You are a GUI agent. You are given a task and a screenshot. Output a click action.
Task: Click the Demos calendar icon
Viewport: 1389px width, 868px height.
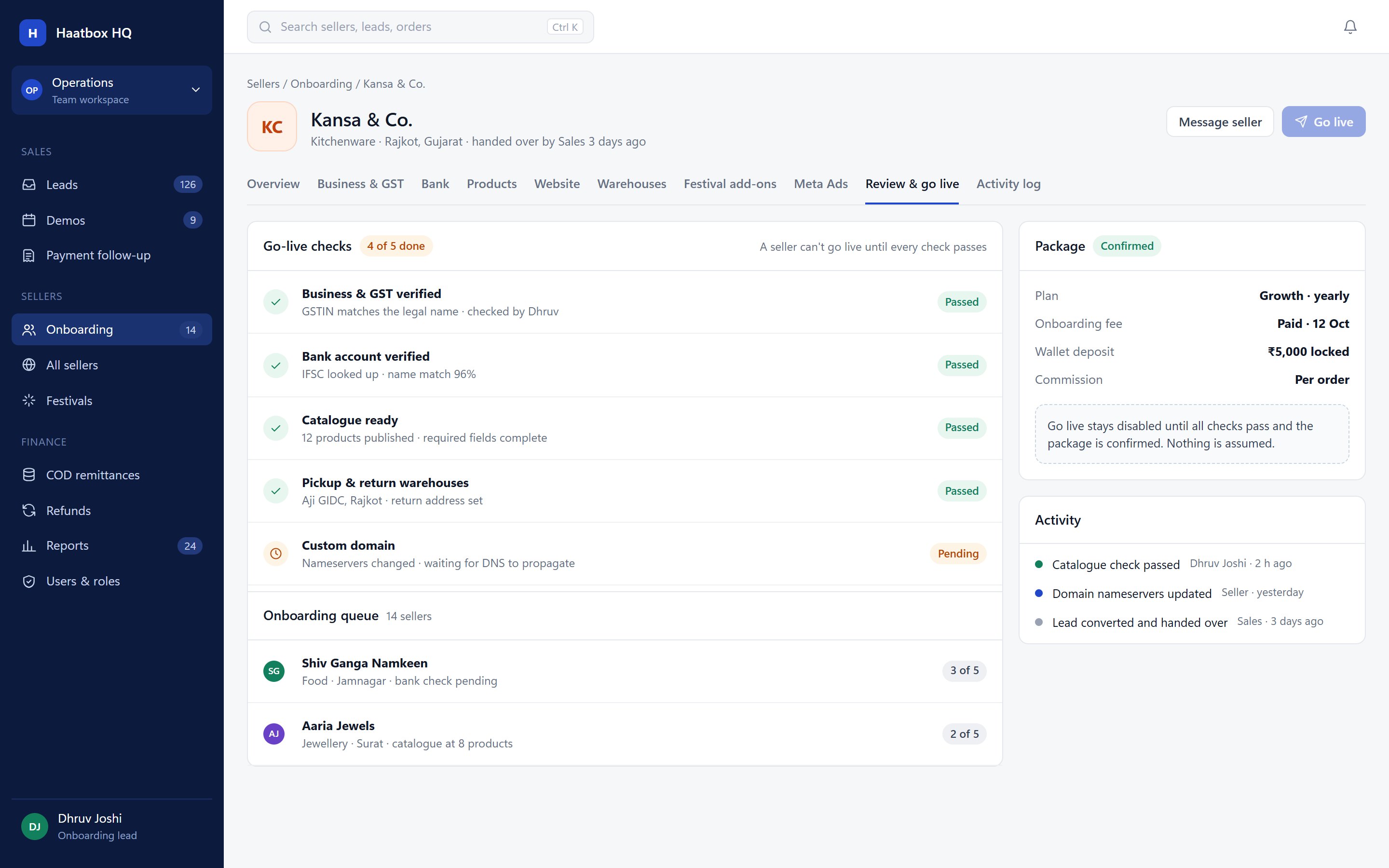(29, 220)
